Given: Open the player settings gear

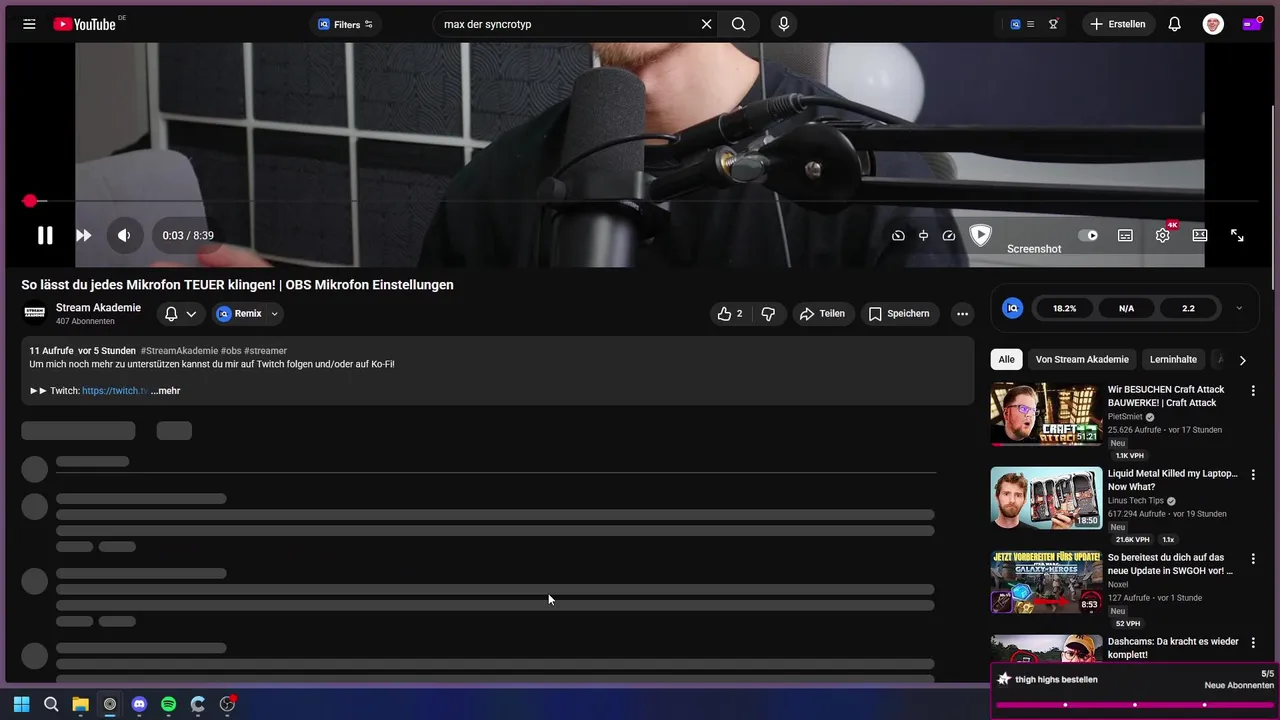Looking at the screenshot, I should click(1162, 235).
